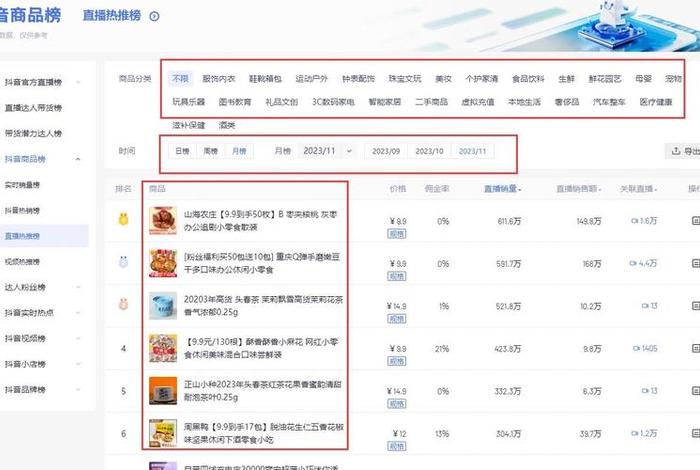Open 抖音热销榜 in the sidebar
The image size is (700, 470).
[x=22, y=210]
